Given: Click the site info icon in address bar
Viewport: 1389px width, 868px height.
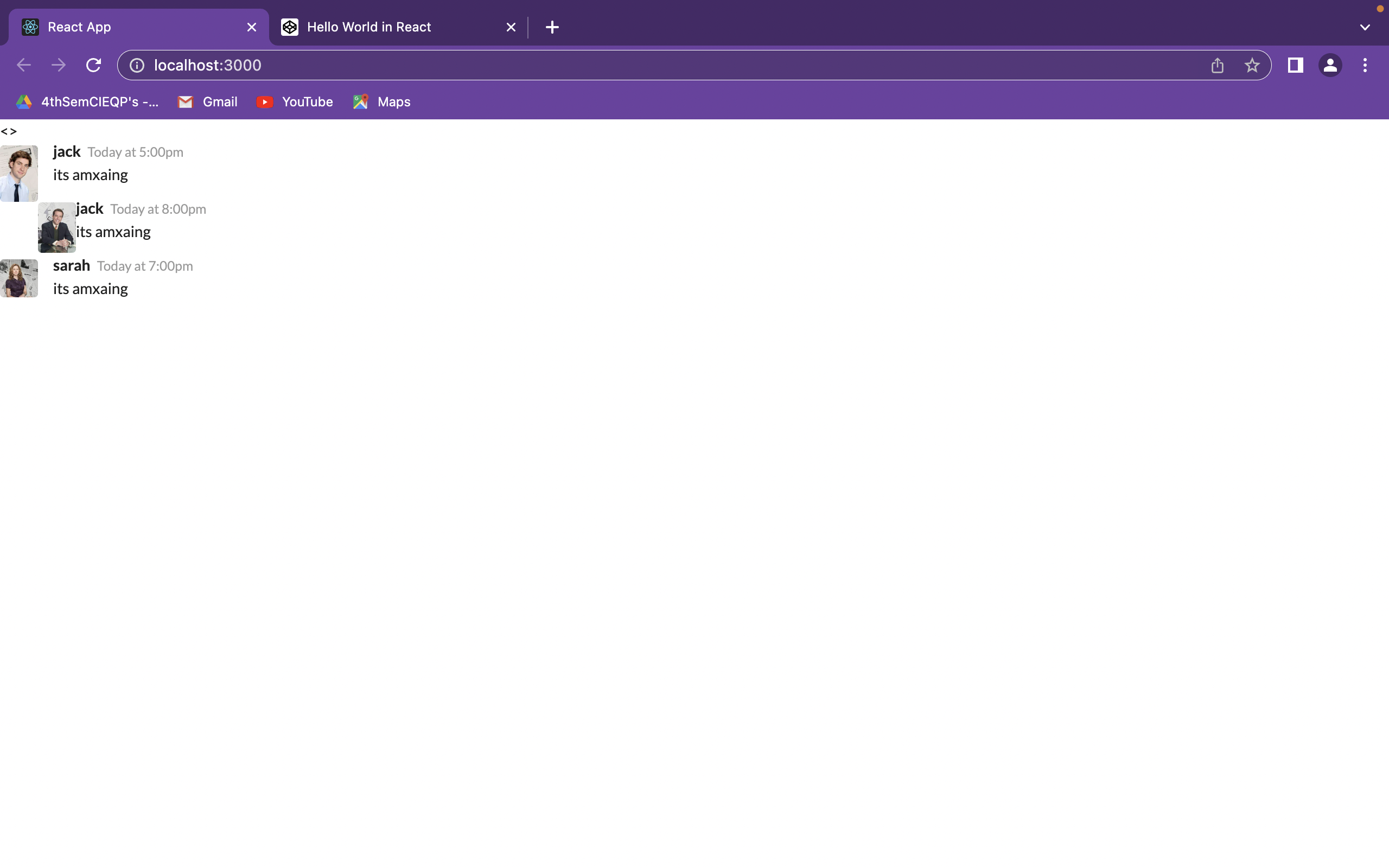Looking at the screenshot, I should [137, 65].
